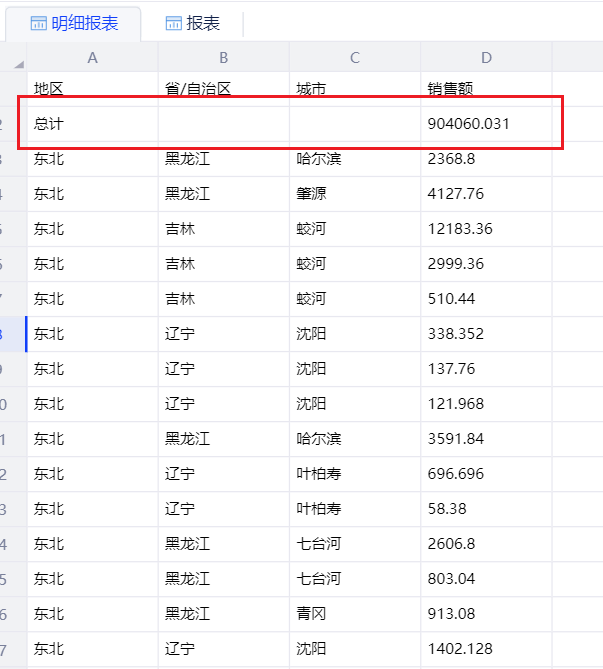Select column B header
Image resolution: width=603 pixels, height=669 pixels.
click(x=223, y=58)
